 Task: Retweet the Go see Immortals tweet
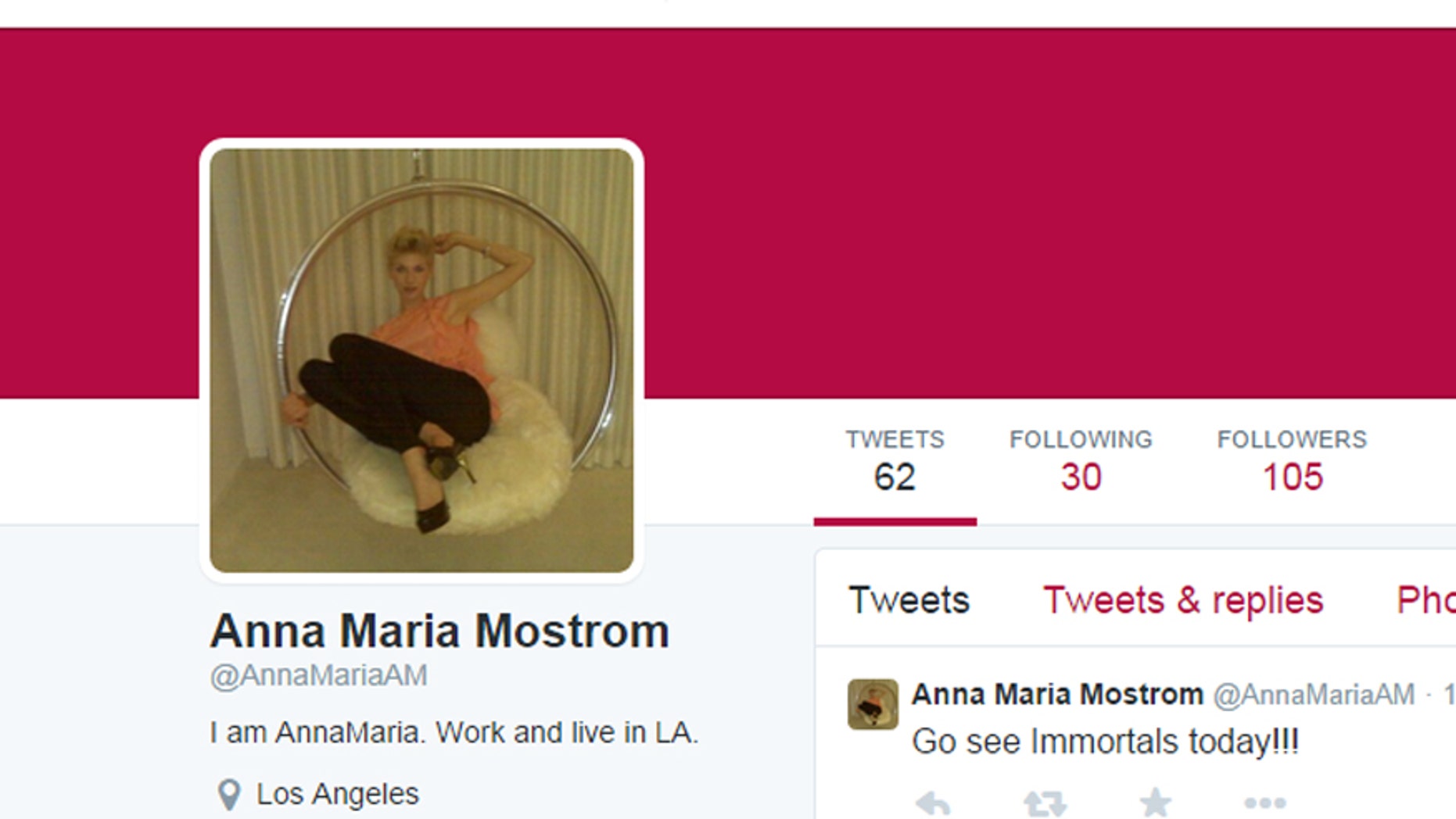tap(1045, 803)
